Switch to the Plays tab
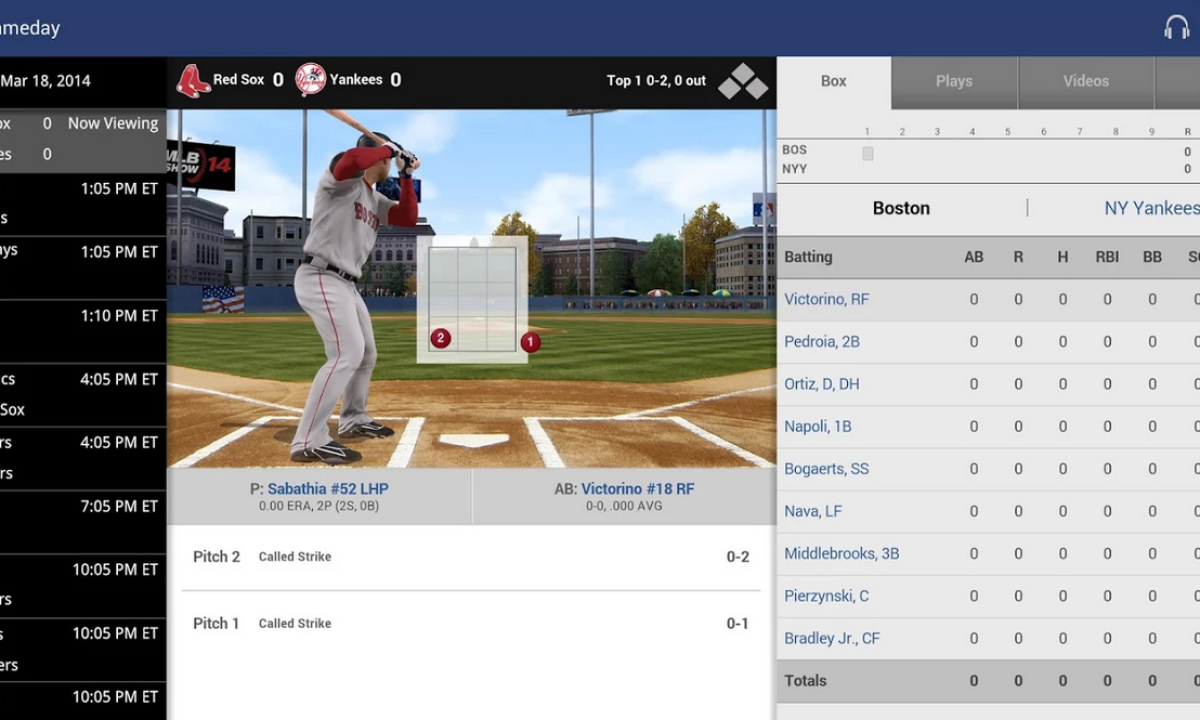Image resolution: width=1200 pixels, height=720 pixels. click(953, 82)
